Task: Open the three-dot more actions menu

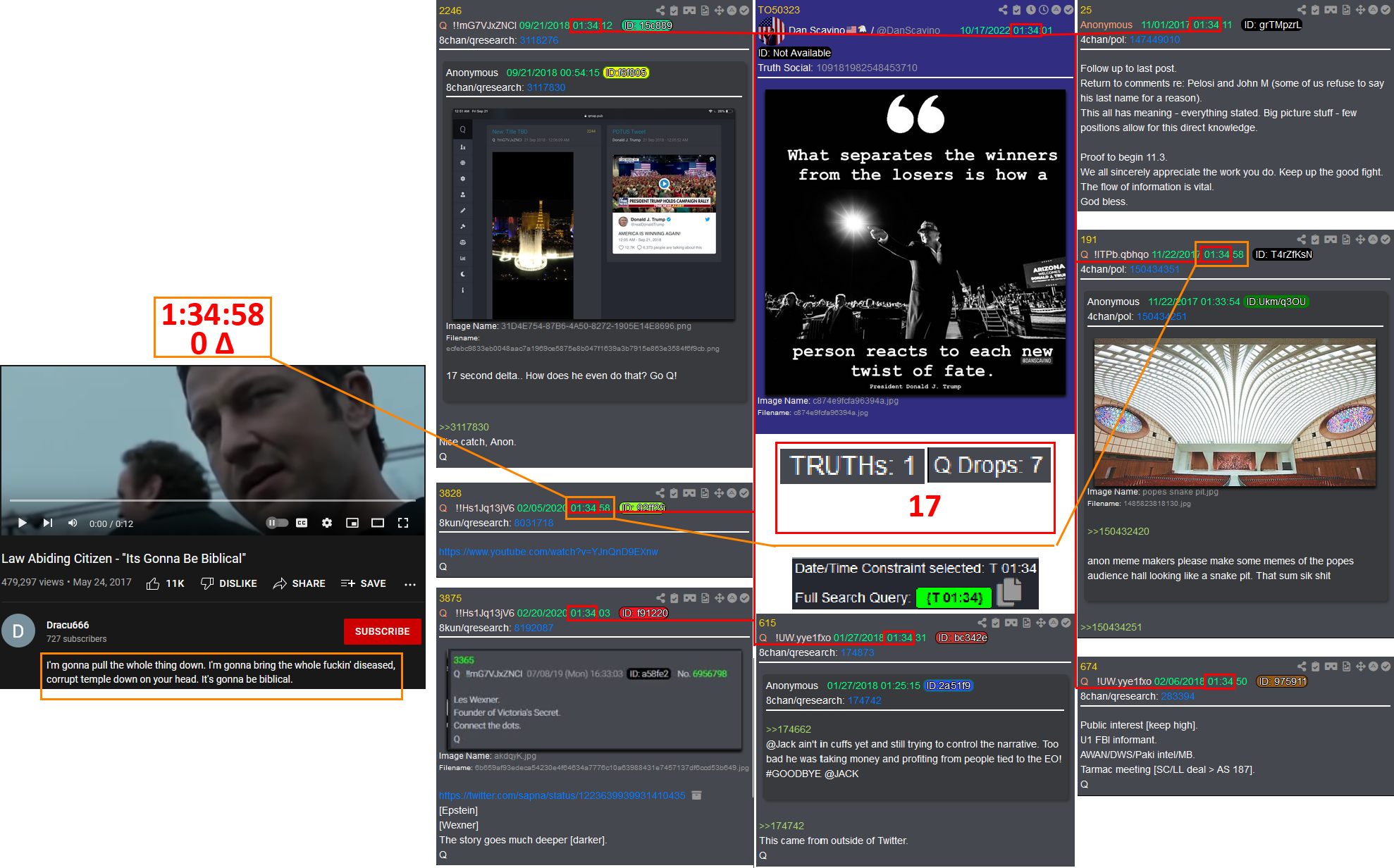Action: [410, 584]
